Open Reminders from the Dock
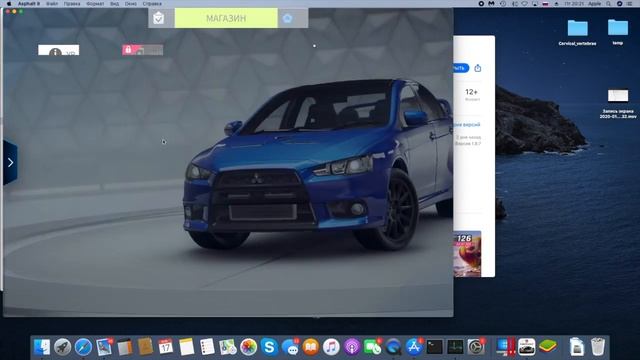640x360 pixels. coord(207,347)
